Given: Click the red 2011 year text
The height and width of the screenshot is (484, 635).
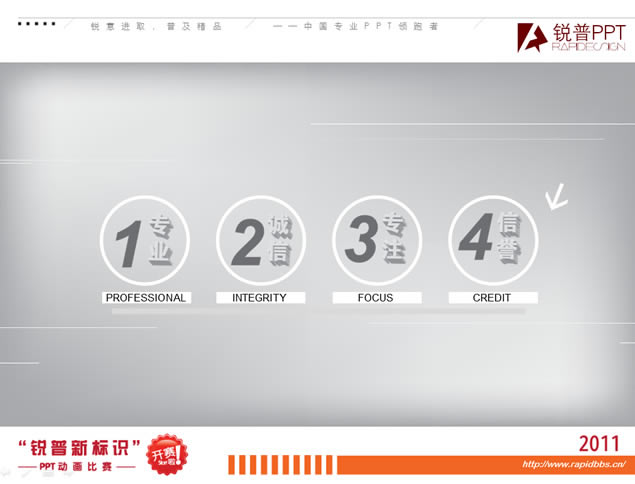Looking at the screenshot, I should click(x=599, y=443).
